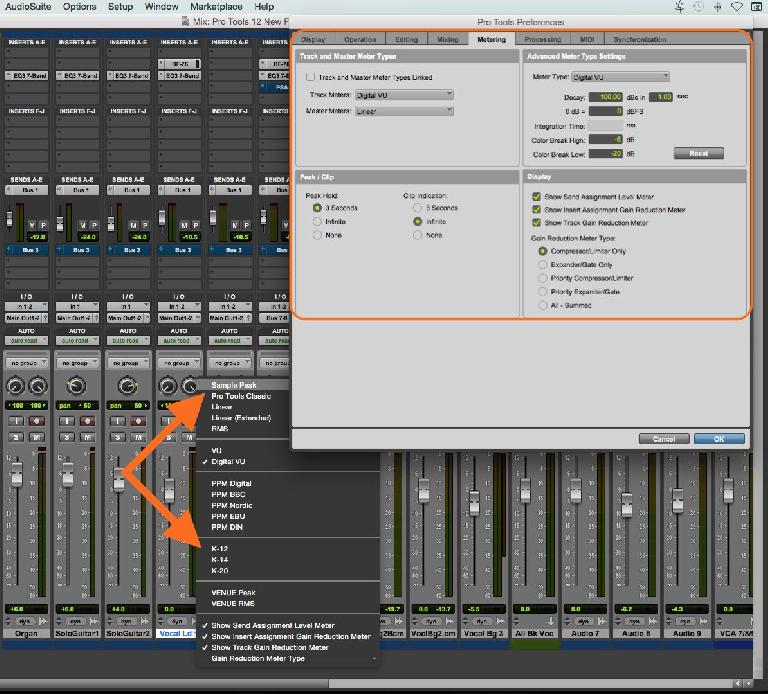Viewport: 768px width, 694px height.
Task: Open the Time Machine menu bar icon
Action: tap(698, 6)
